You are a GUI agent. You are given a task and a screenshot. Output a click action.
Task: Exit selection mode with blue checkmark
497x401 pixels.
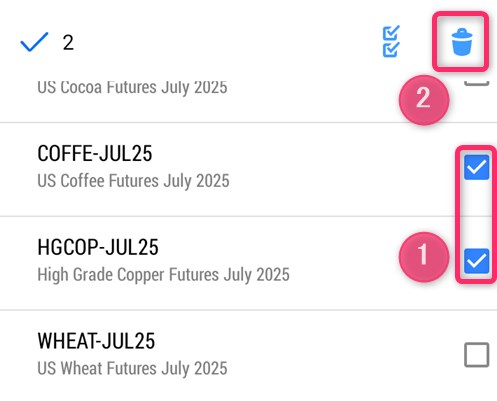34,42
